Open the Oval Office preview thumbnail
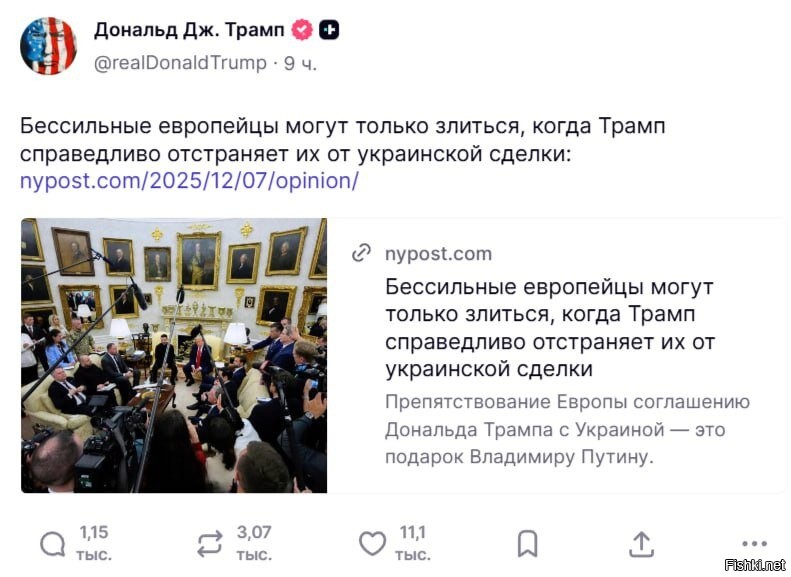The height and width of the screenshot is (577, 791). tap(174, 355)
